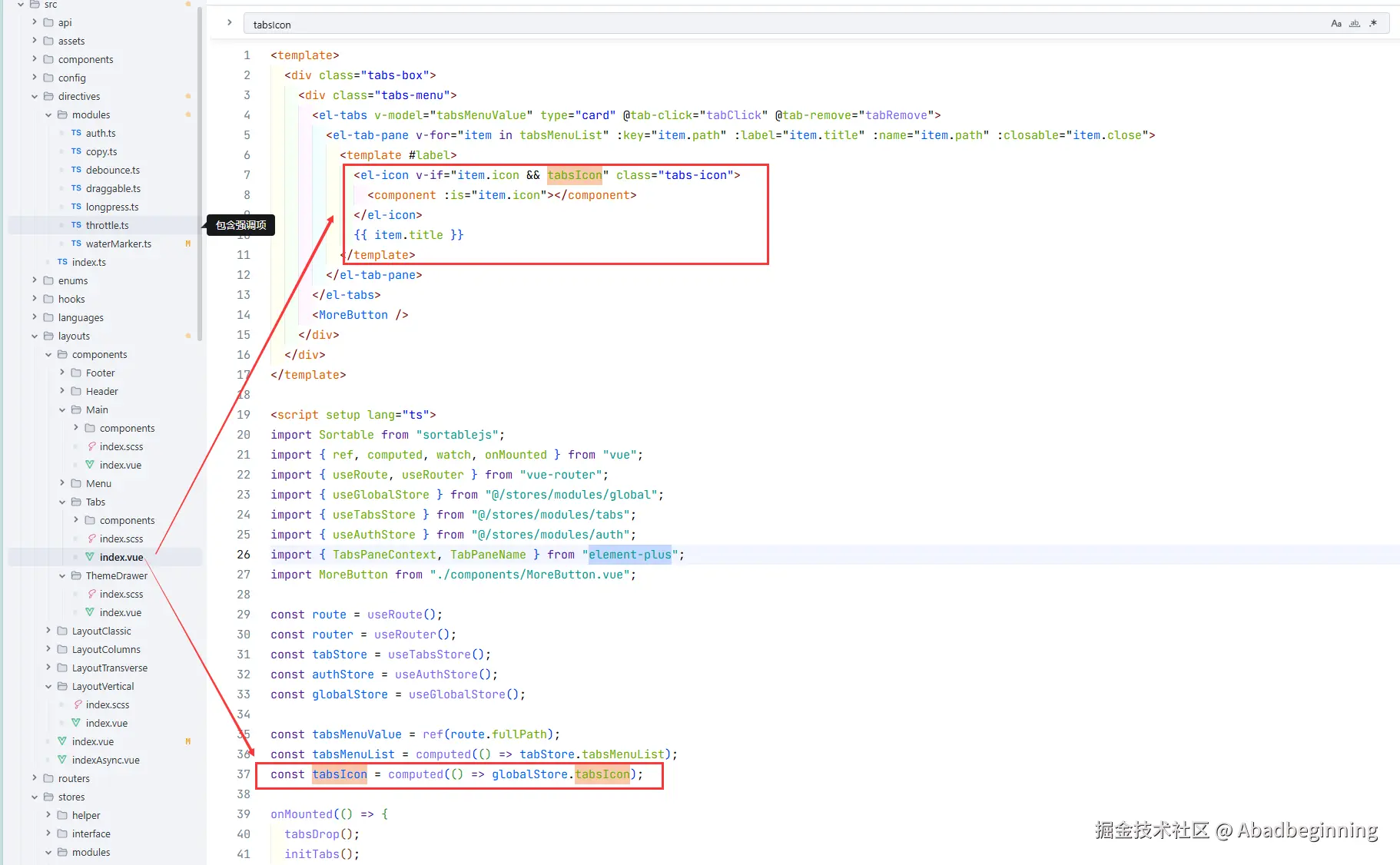Viewport: 1400px width, 865px height.
Task: Open the components folder inside Main
Action: [x=127, y=428]
